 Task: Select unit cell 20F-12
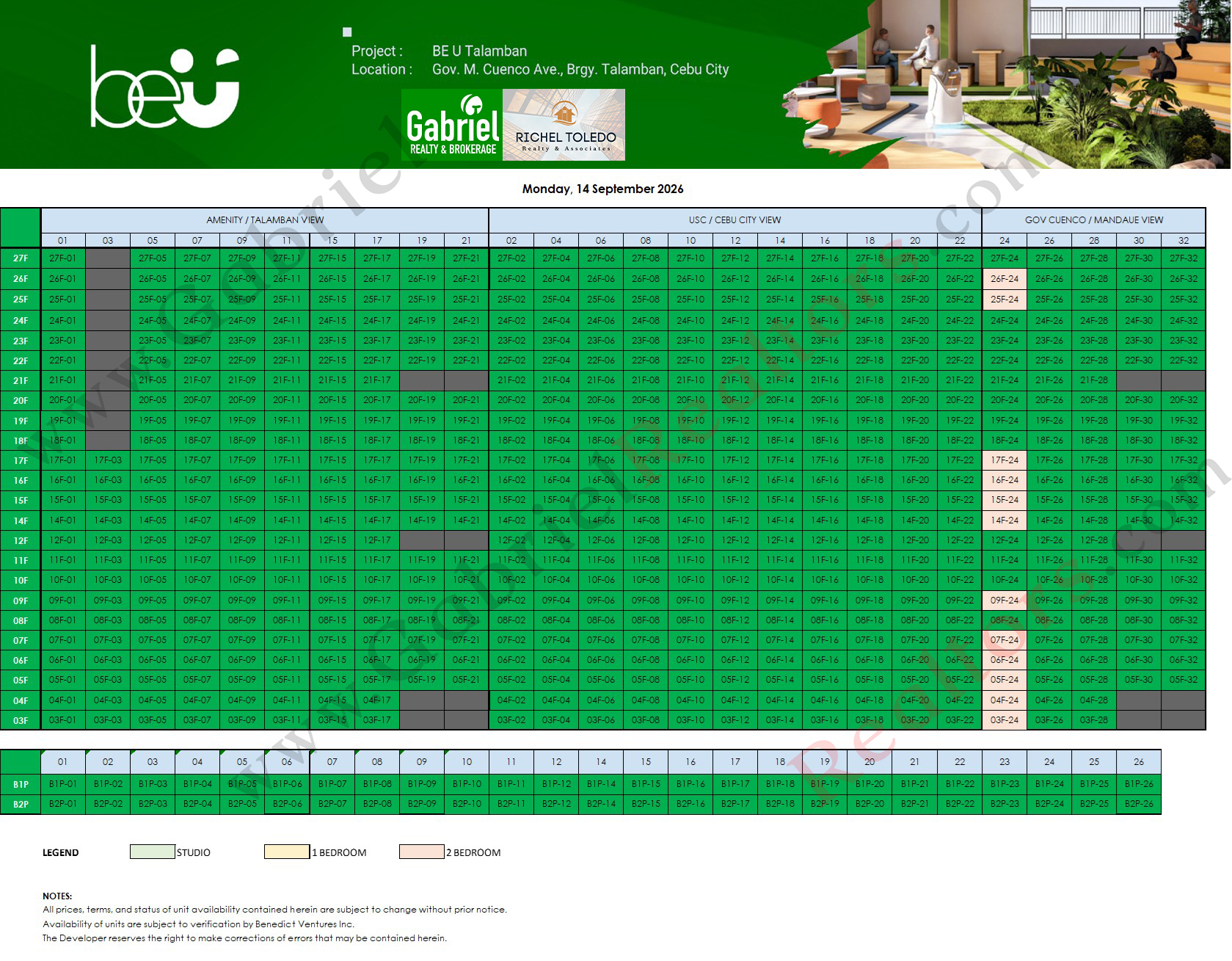pos(735,400)
